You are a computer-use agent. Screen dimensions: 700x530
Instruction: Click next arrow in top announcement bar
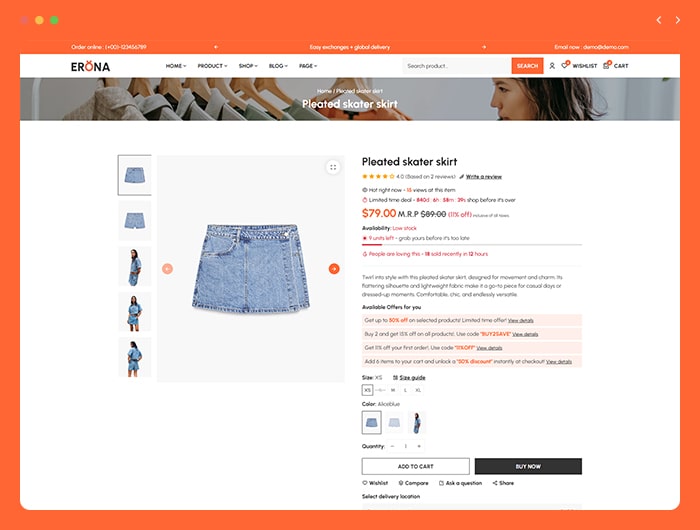484,47
